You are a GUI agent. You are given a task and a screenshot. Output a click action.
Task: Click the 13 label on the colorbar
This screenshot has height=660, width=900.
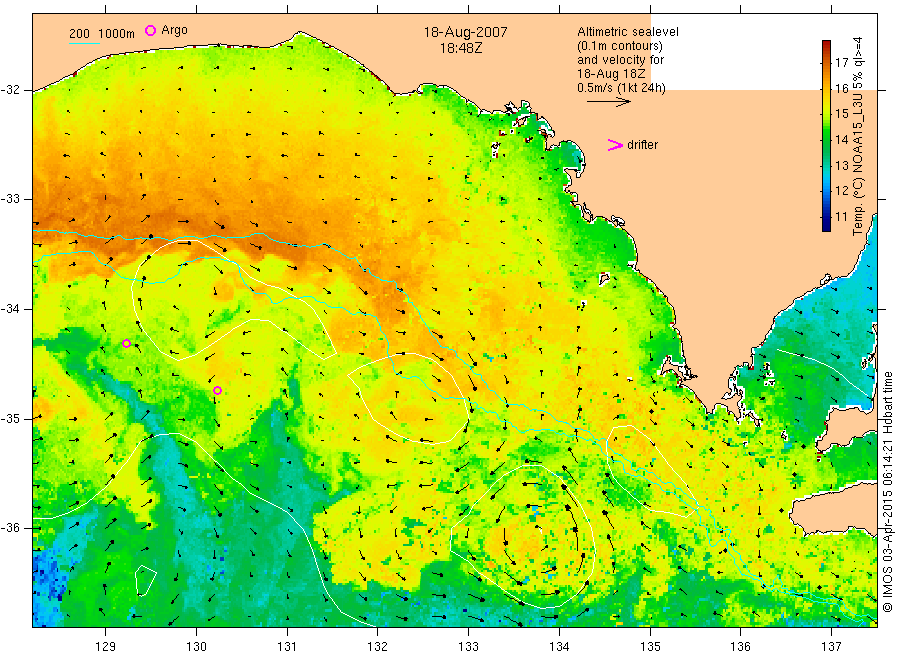pyautogui.click(x=841, y=165)
